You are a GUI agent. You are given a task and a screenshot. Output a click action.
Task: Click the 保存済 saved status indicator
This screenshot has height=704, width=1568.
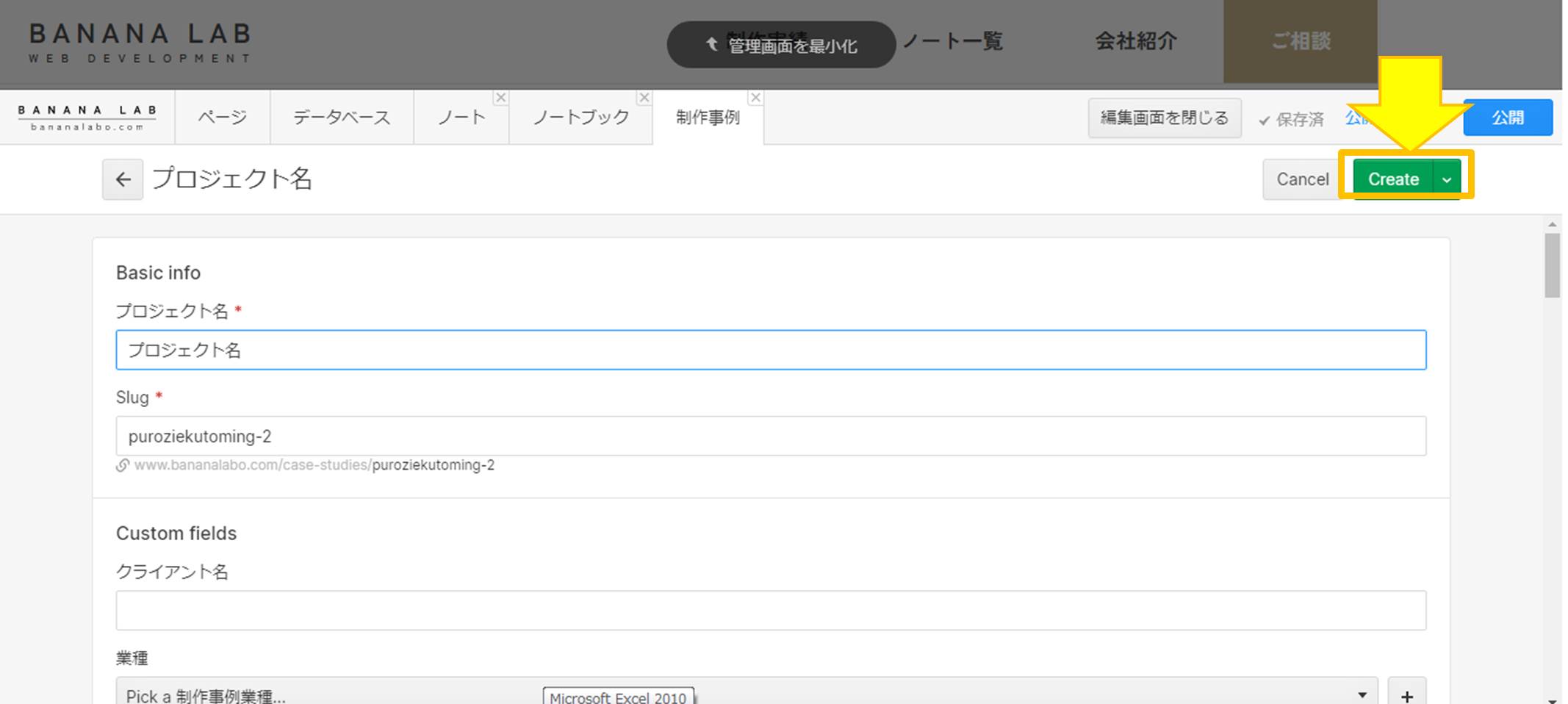pyautogui.click(x=1291, y=119)
